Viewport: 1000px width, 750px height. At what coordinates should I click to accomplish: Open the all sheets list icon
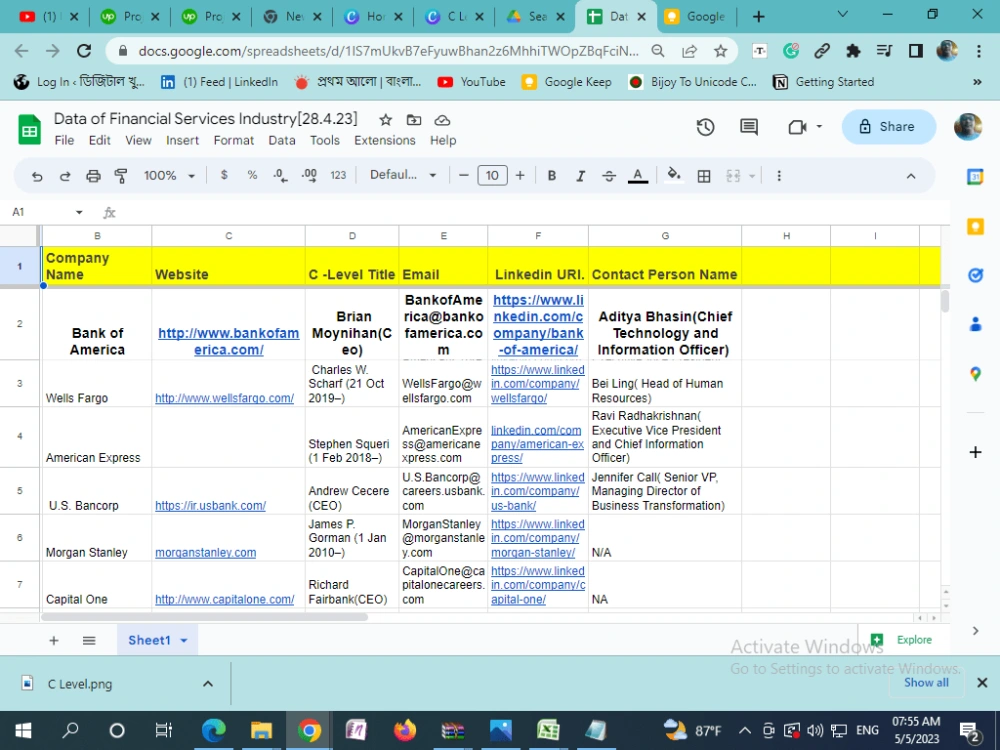point(89,640)
